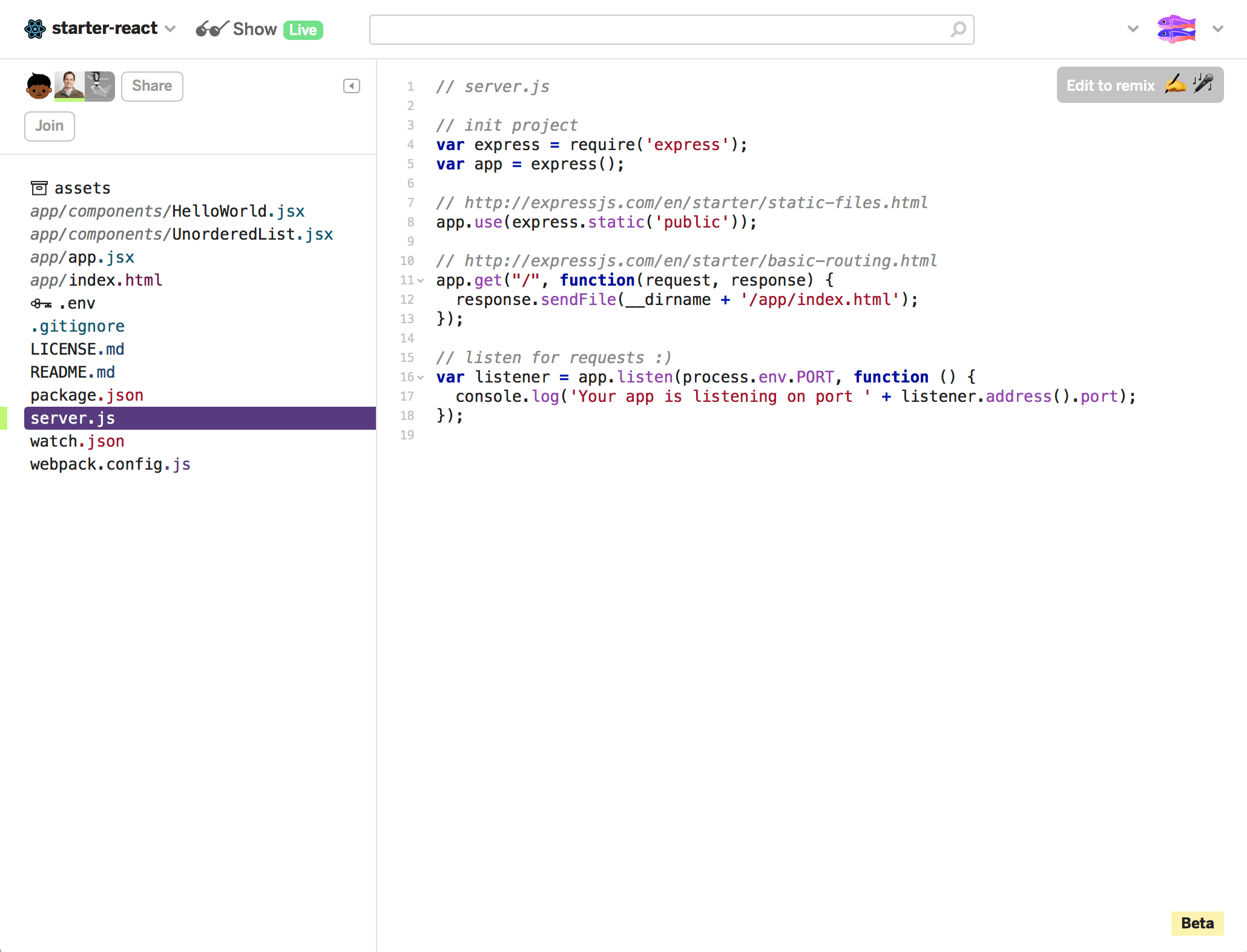Viewport: 1247px width, 952px height.
Task: Click 'var app = express();' line
Action: click(530, 164)
